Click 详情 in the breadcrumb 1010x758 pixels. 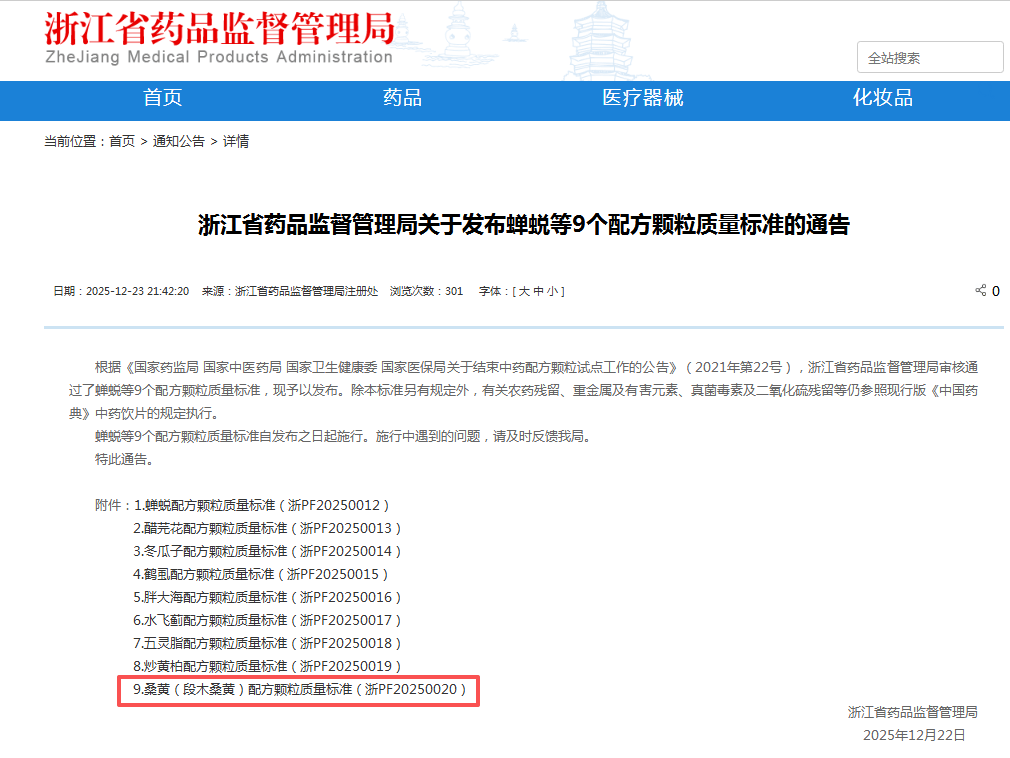point(236,141)
